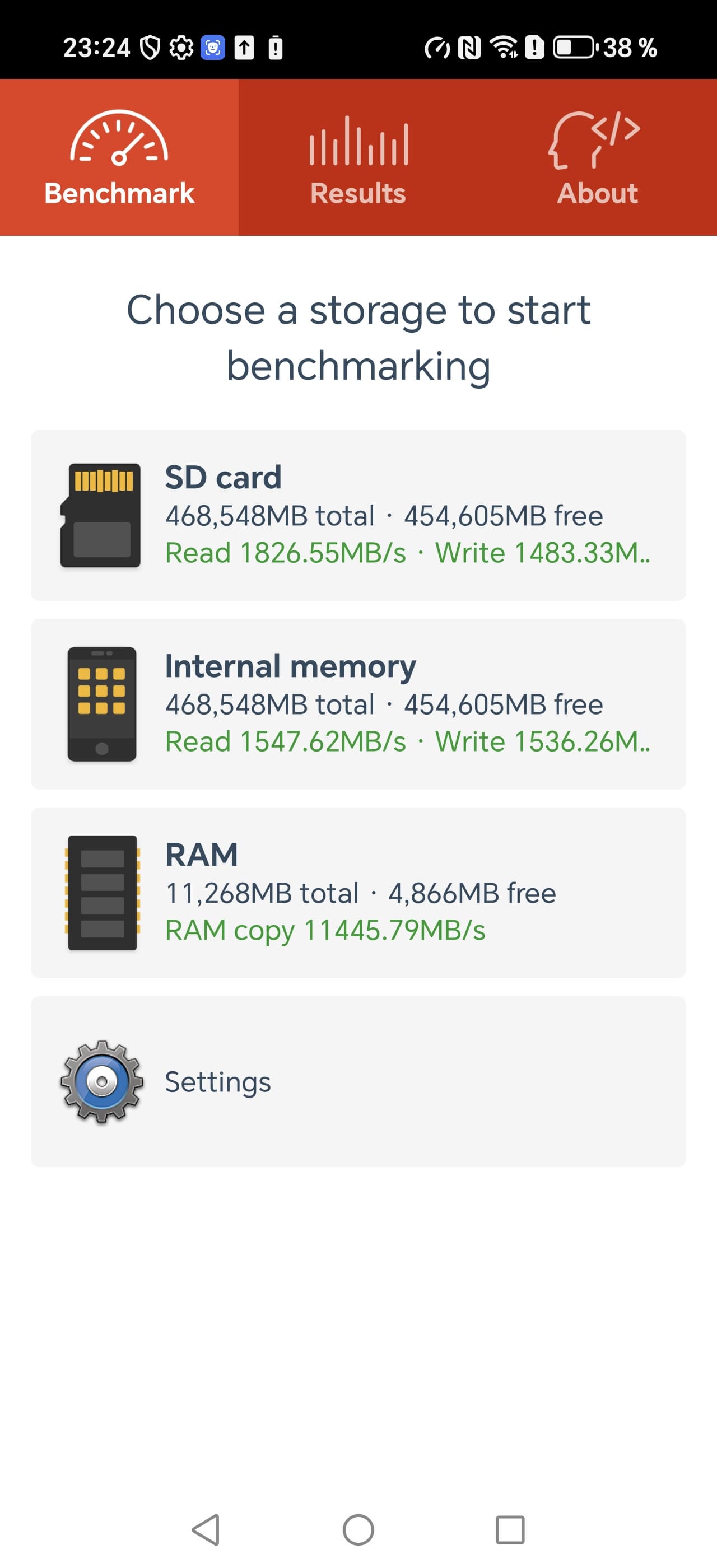Tap the RAM chip icon
Image resolution: width=717 pixels, height=1568 pixels.
click(103, 892)
